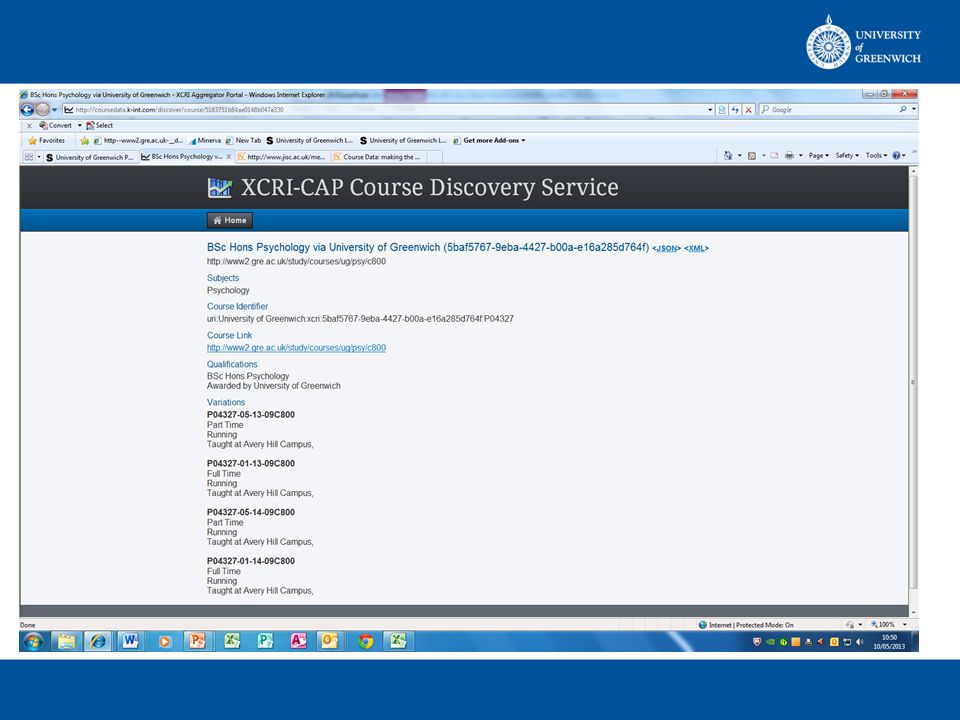
Task: Open the Safety menu
Action: coord(847,156)
